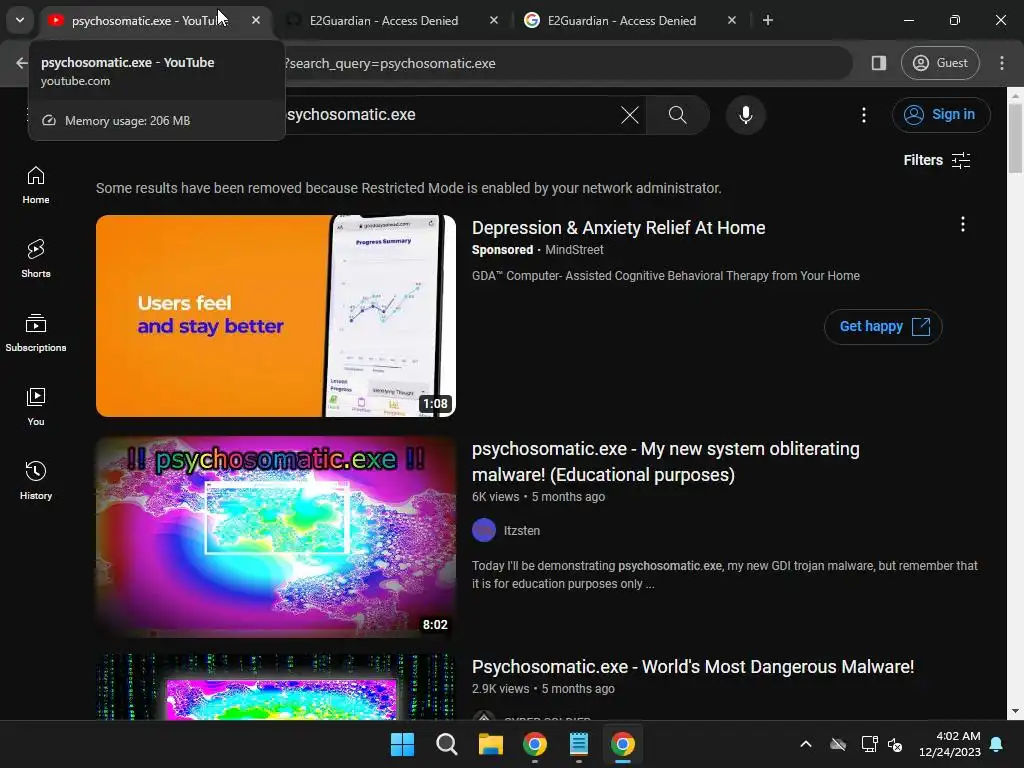Show hidden system tray icons
1024x768 pixels.
click(x=806, y=744)
